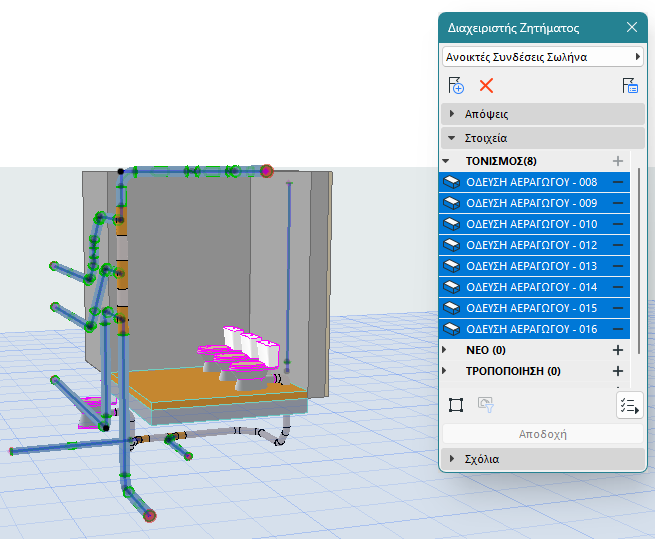
Task: Click the red X delete issue icon
Action: [486, 86]
